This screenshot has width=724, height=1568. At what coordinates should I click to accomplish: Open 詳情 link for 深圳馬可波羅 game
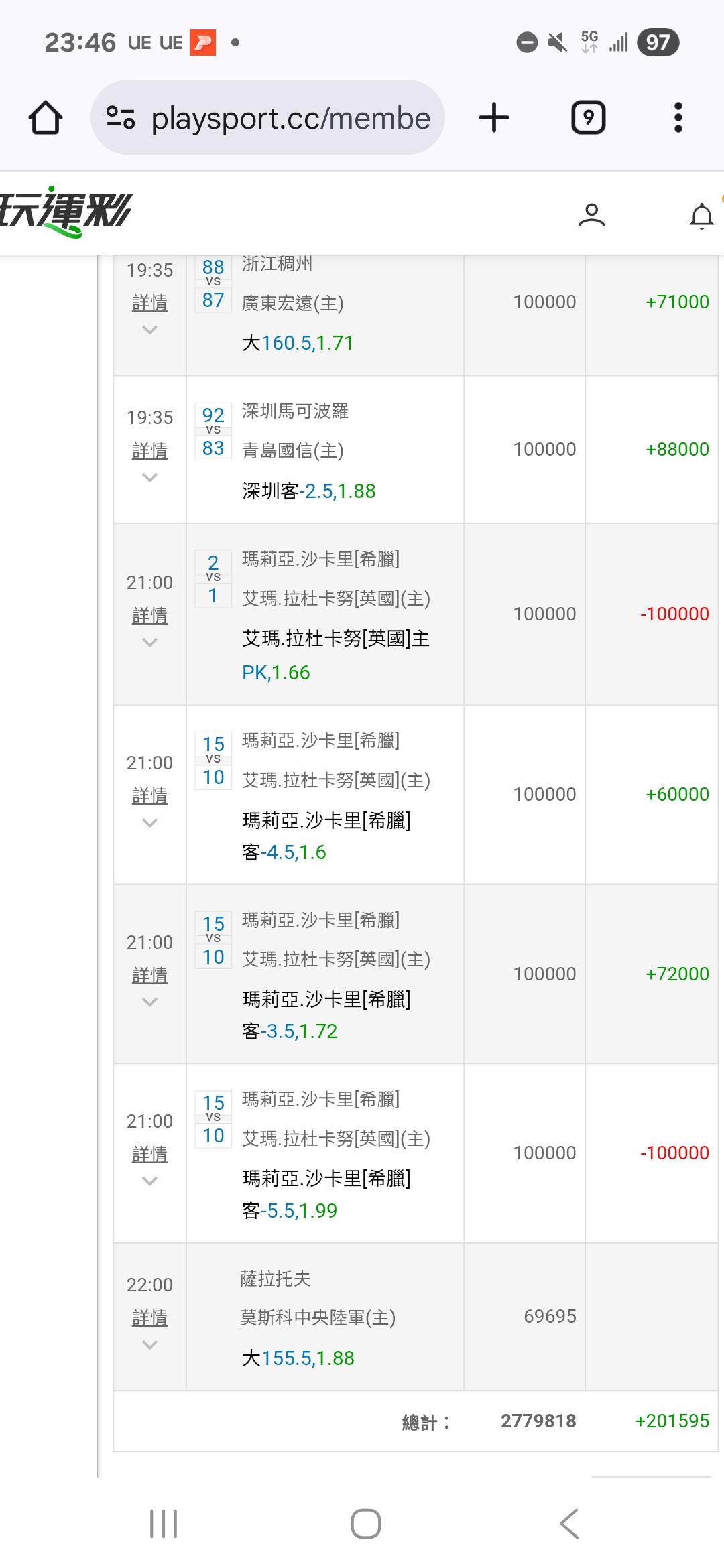tap(149, 451)
